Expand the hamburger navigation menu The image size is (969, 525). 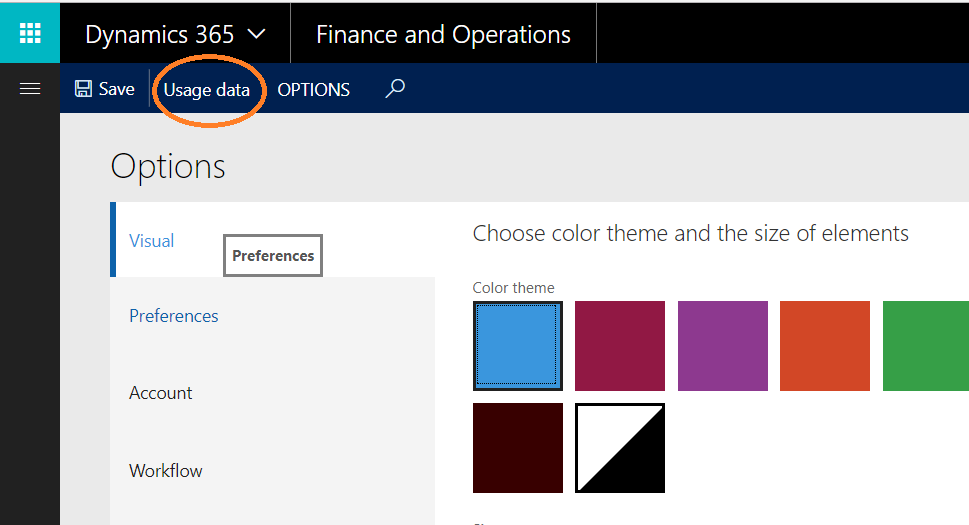[x=30, y=89]
